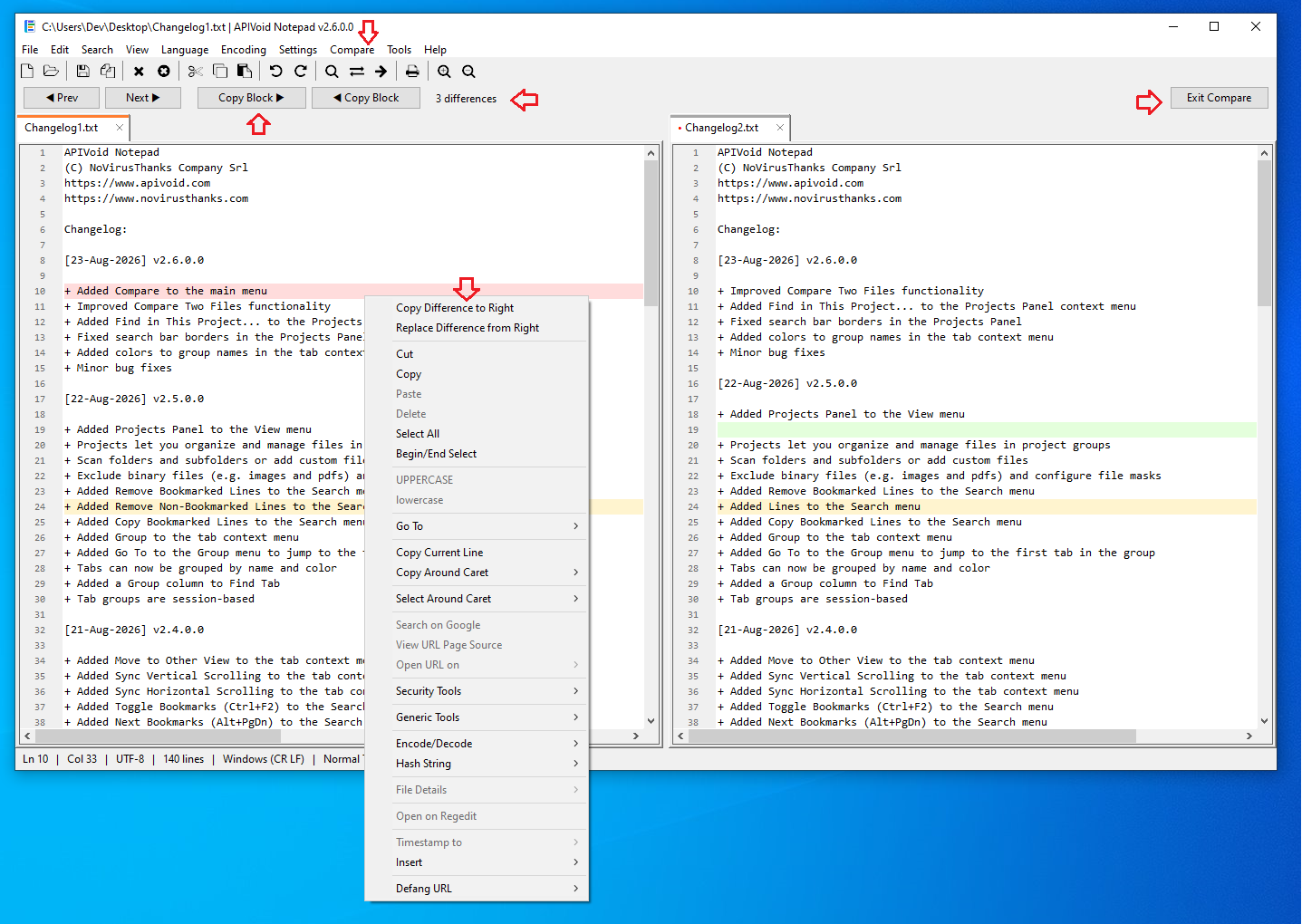The height and width of the screenshot is (924, 1302).
Task: Click the Zoom In magnifier icon
Action: click(444, 71)
